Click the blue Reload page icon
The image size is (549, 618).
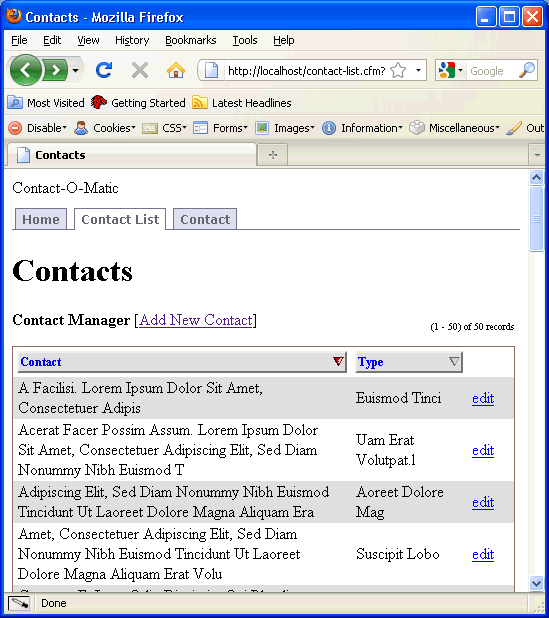pos(104,71)
